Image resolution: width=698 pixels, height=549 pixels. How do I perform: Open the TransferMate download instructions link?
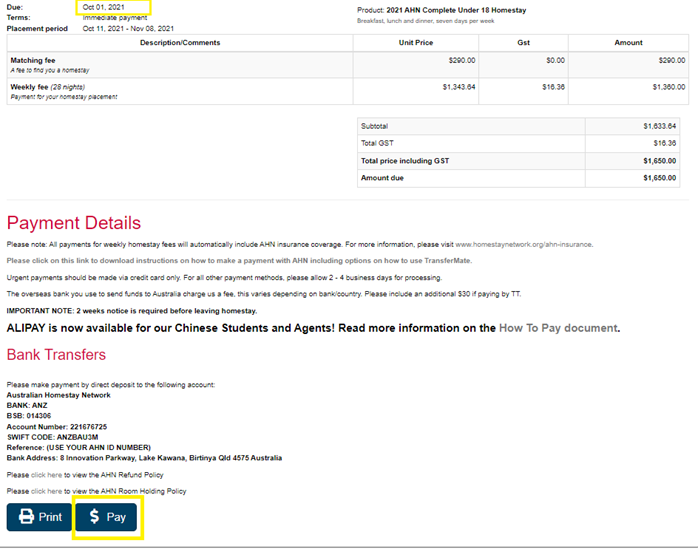point(238,260)
